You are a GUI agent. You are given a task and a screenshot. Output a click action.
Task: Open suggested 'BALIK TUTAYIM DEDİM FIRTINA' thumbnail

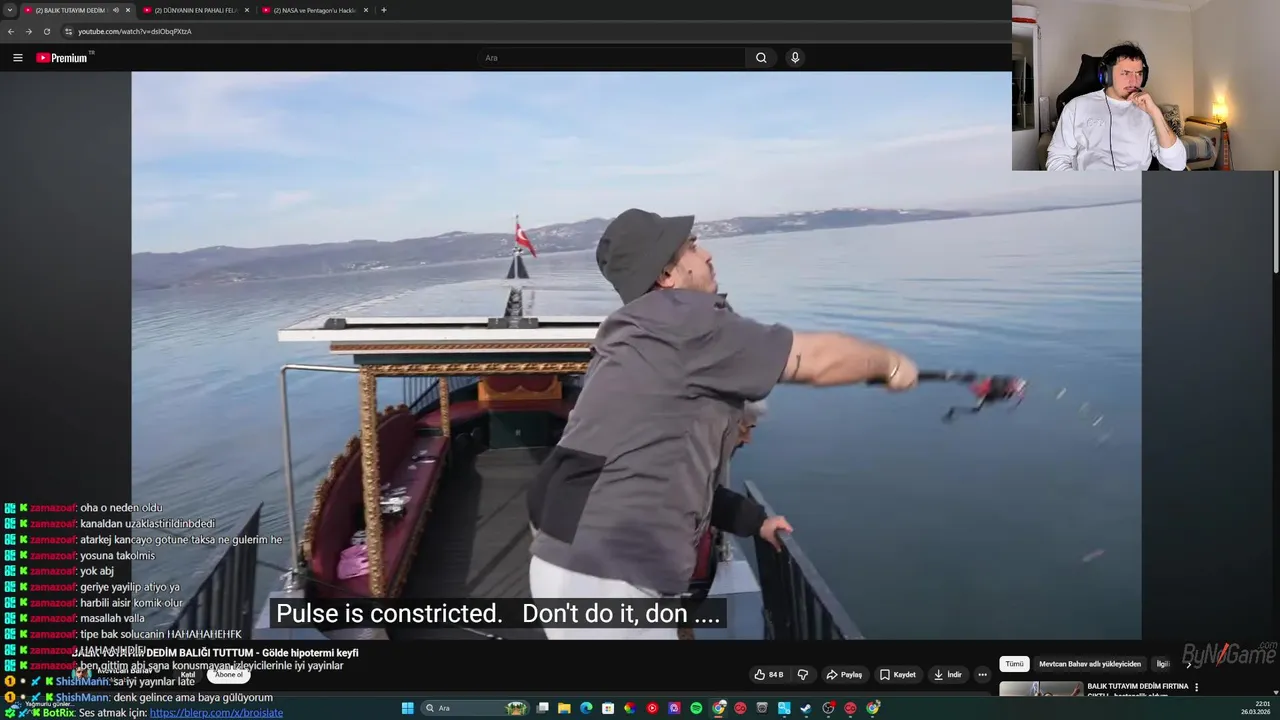coord(1041,689)
